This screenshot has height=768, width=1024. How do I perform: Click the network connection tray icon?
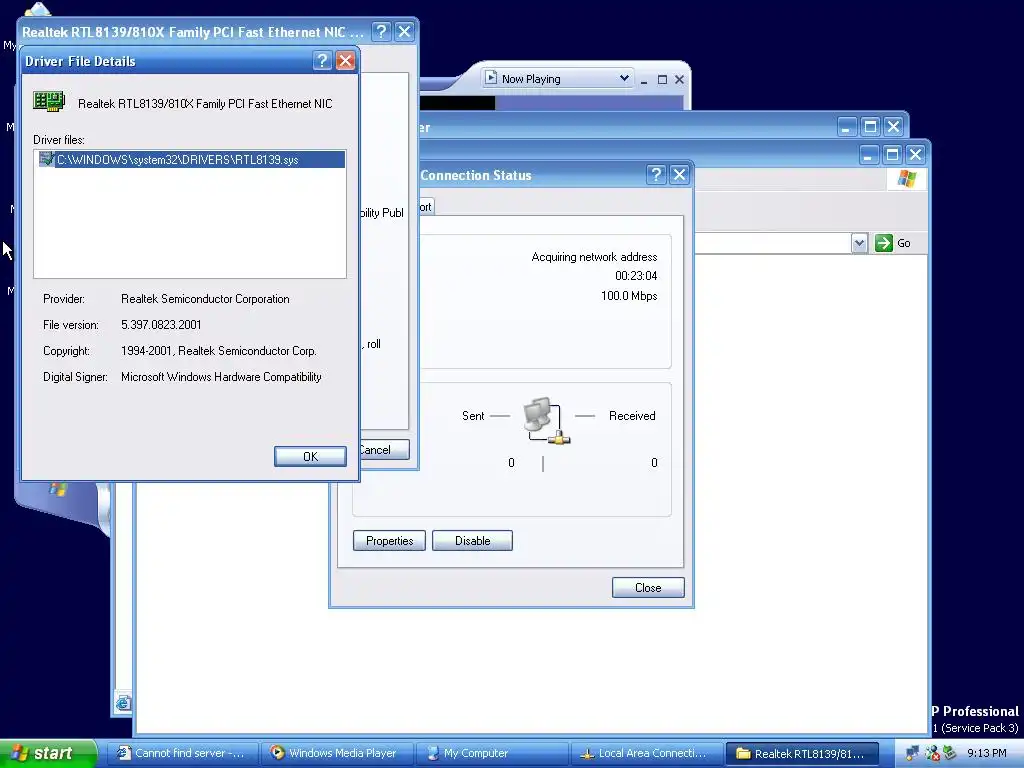912,753
